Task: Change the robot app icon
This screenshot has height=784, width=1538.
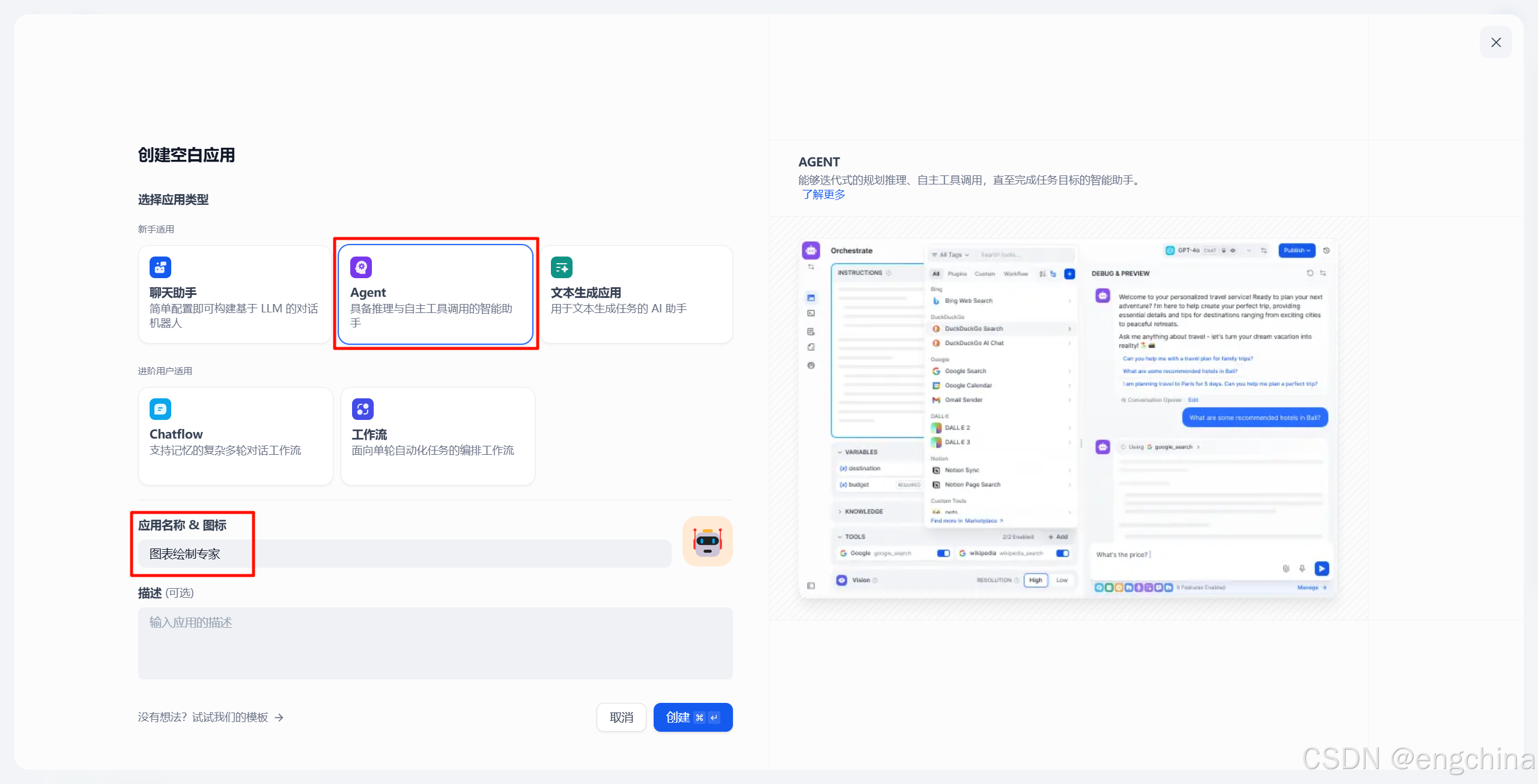Action: pos(707,541)
